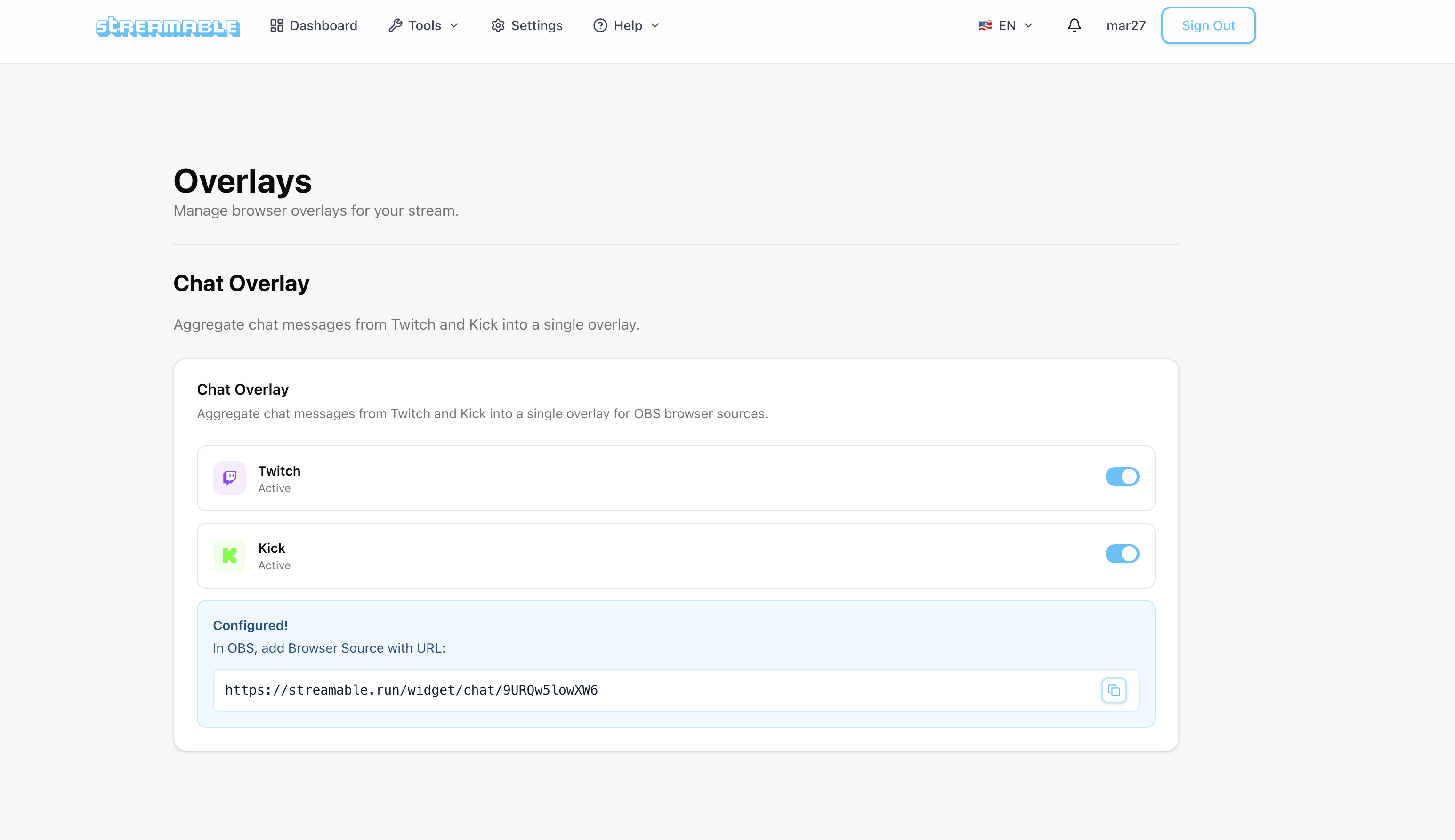Disable the Twitch chat toggle
Image resolution: width=1455 pixels, height=840 pixels.
(x=1122, y=477)
